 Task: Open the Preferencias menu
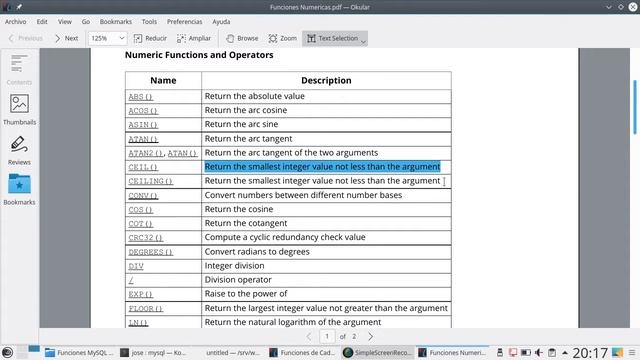point(184,22)
